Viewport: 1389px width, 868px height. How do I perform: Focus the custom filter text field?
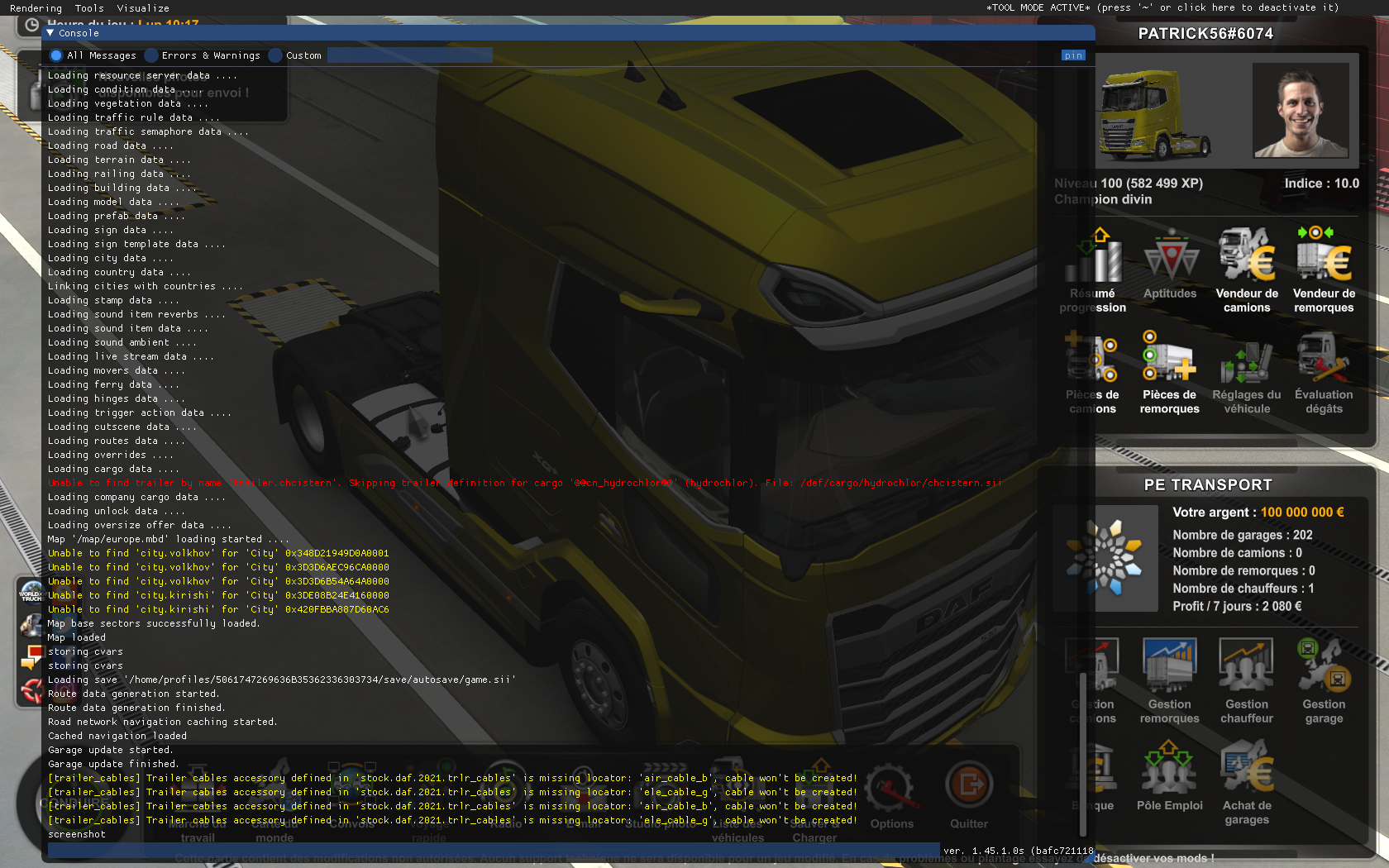(410, 55)
